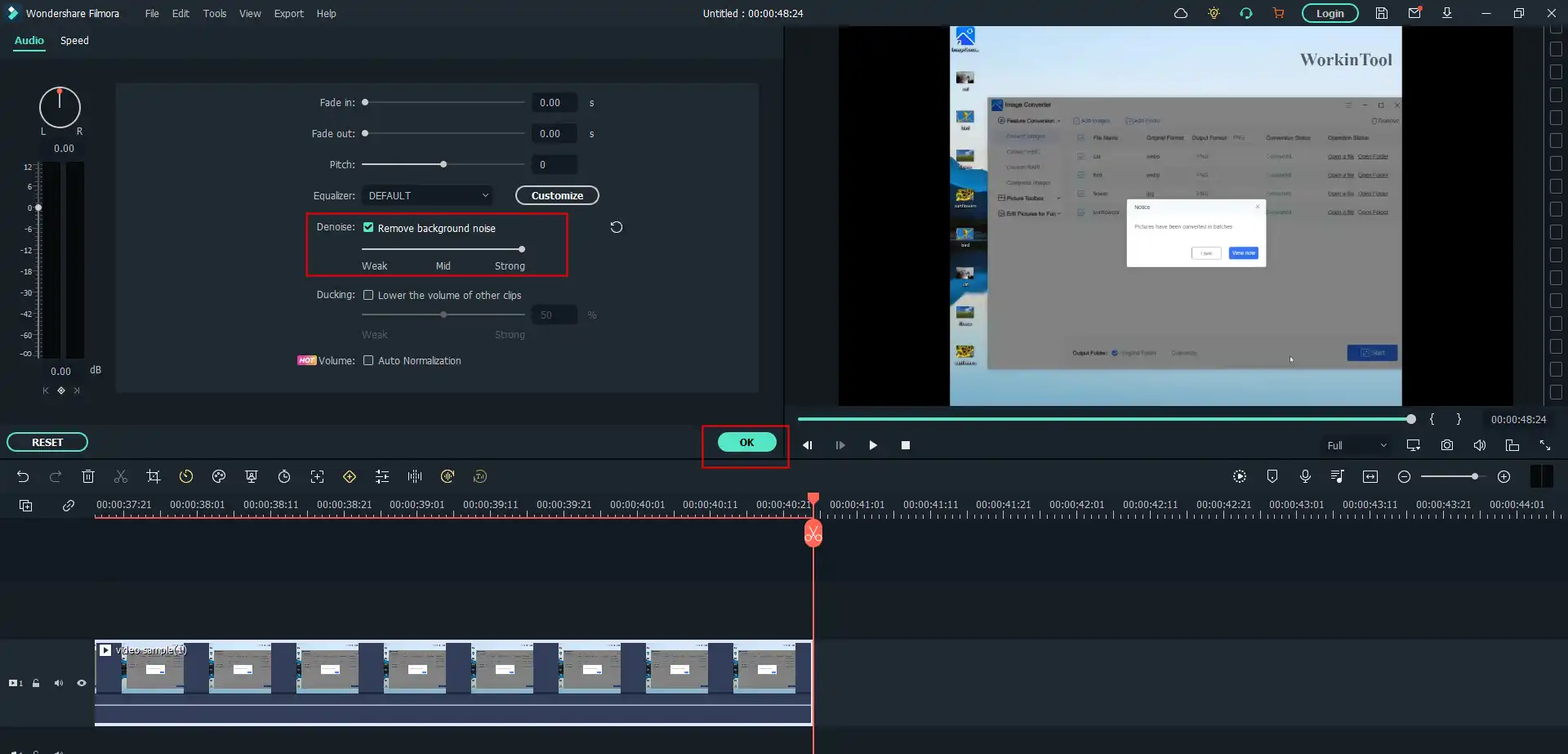
Task: Click the download icon in title bar
Action: point(1447,13)
